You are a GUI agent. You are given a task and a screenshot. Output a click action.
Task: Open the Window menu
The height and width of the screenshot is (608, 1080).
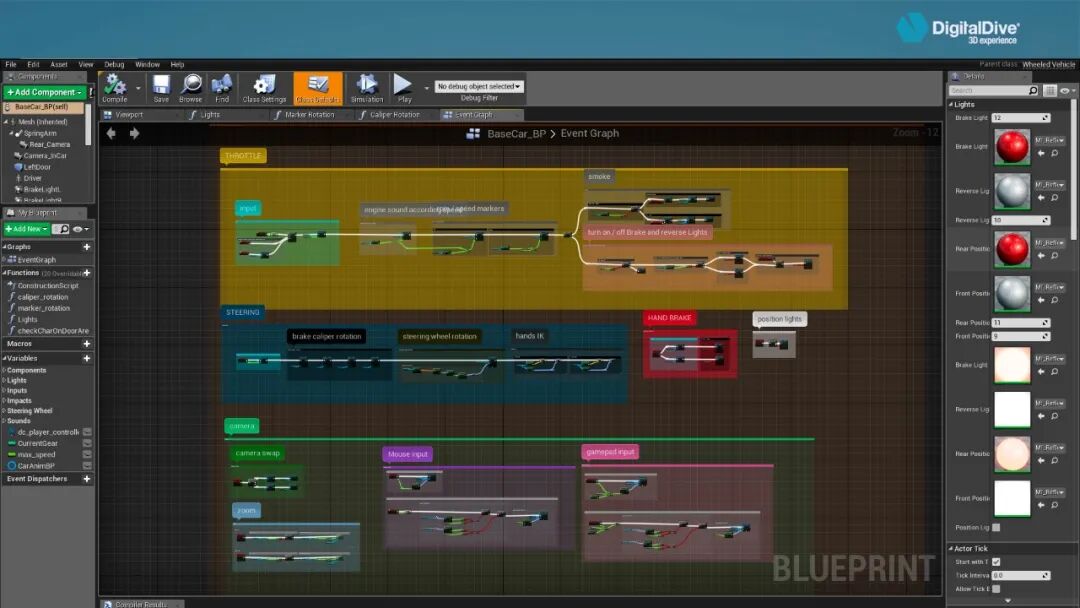pos(147,65)
